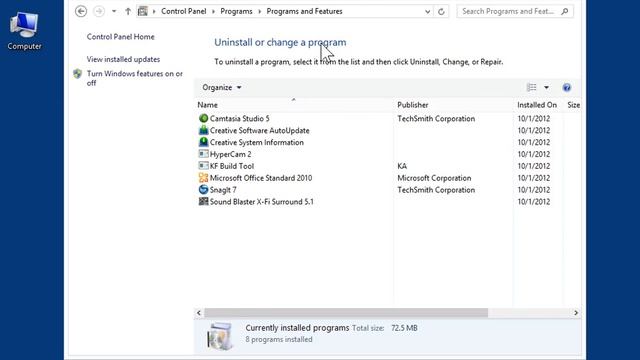Select the Camtasia Studio 5 name
This screenshot has height=360, width=640.
tap(240, 118)
